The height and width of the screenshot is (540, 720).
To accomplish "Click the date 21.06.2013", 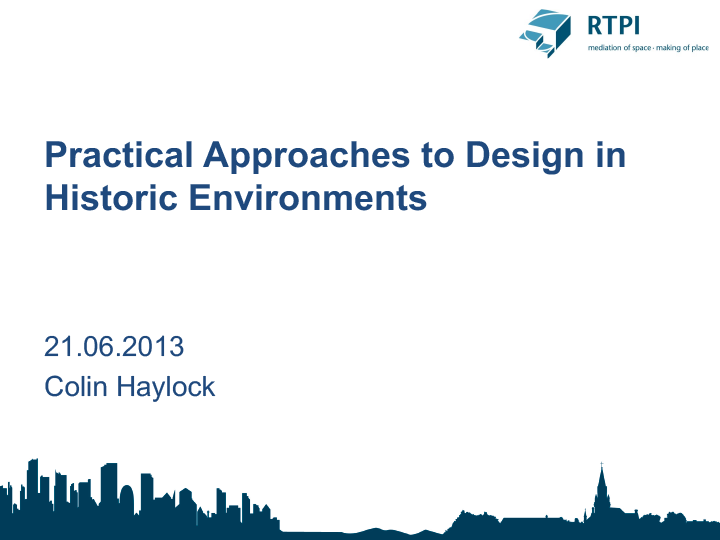I will 114,347.
